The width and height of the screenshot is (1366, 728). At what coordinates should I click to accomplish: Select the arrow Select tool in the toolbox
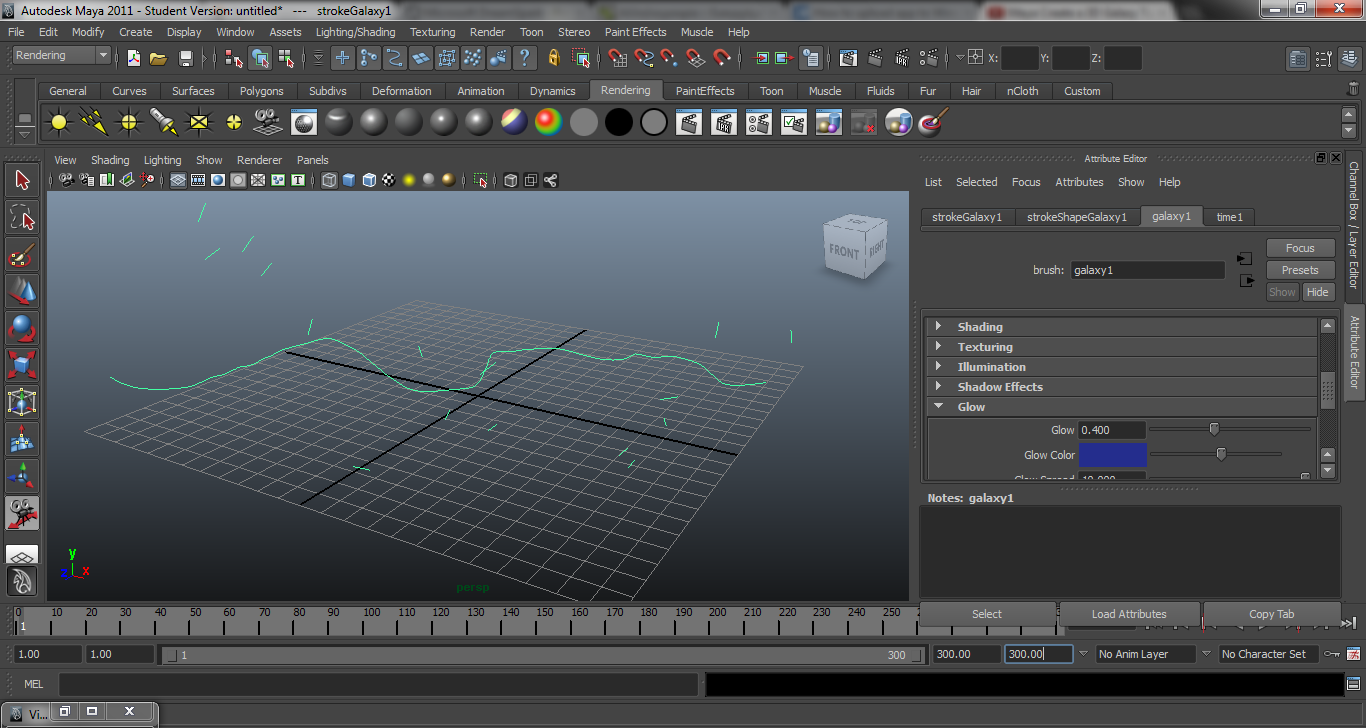pos(22,181)
